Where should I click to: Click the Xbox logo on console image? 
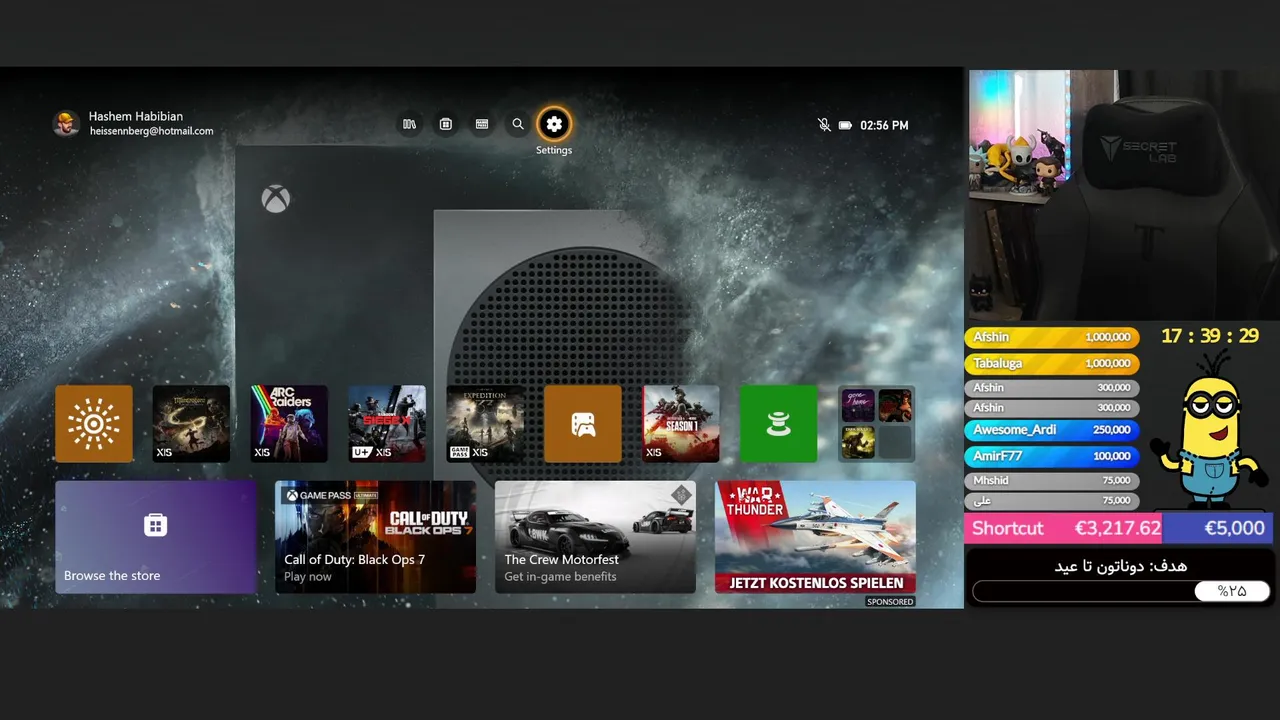tap(275, 198)
